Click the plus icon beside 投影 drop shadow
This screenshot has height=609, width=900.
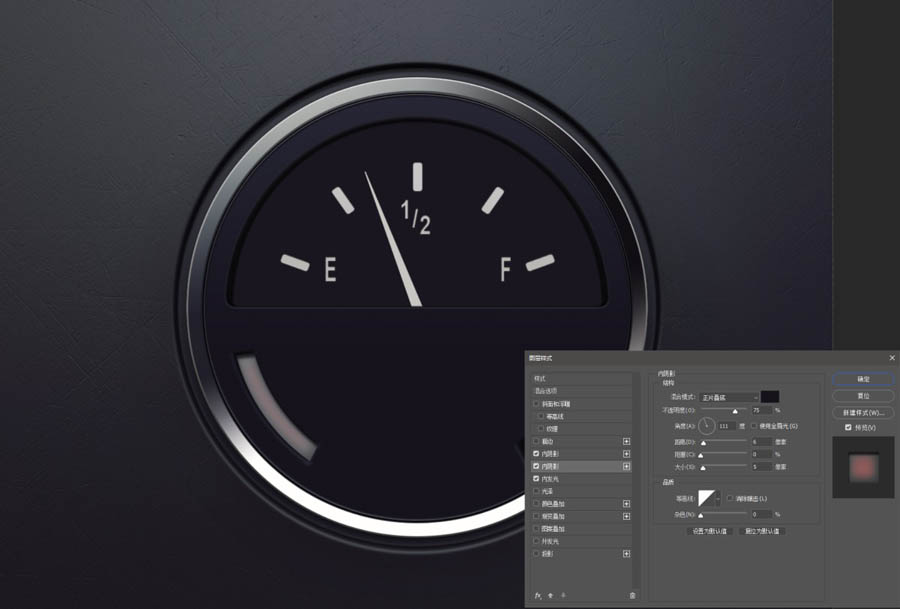coord(626,554)
